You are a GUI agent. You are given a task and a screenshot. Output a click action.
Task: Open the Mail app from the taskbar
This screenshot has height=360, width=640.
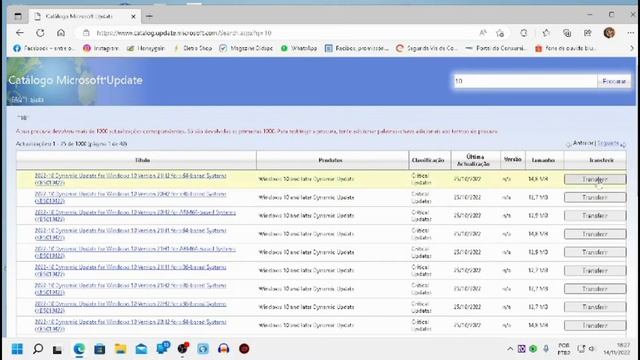(x=141, y=349)
